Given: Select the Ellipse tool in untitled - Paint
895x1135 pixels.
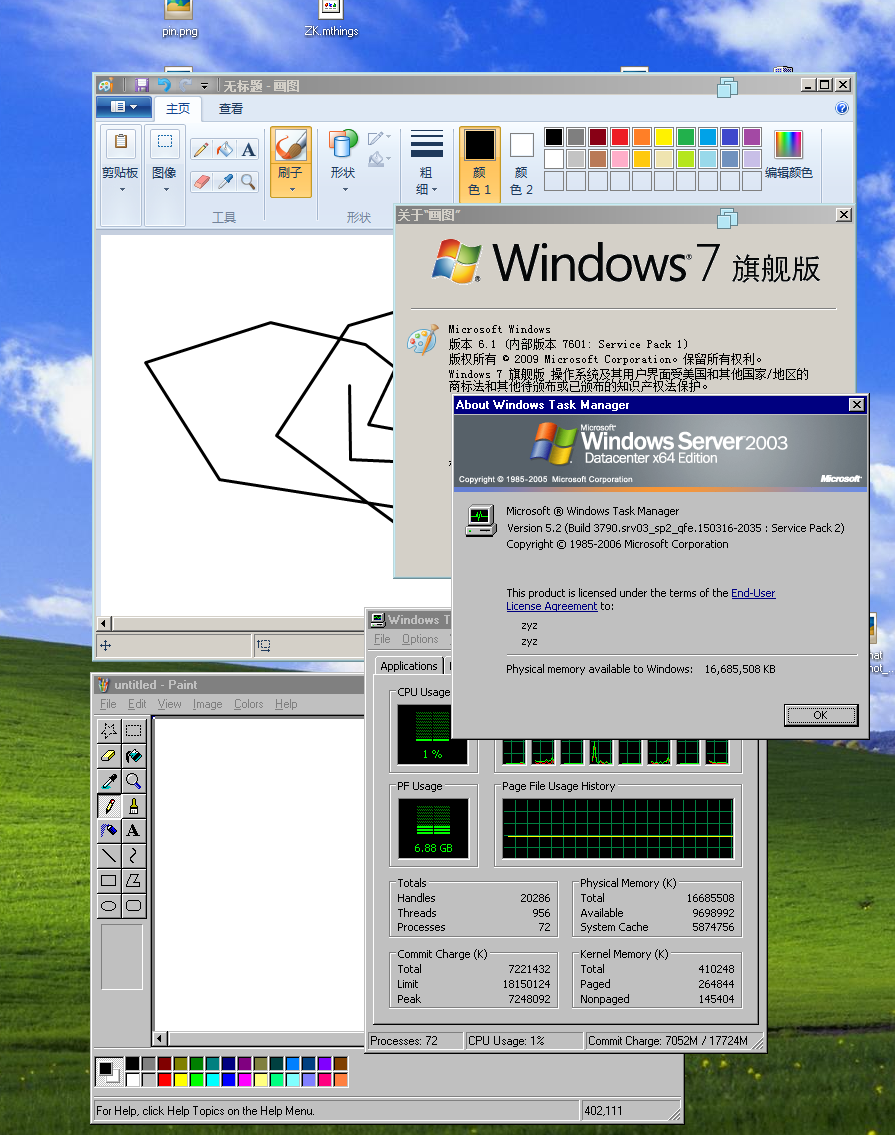Looking at the screenshot, I should tap(109, 906).
